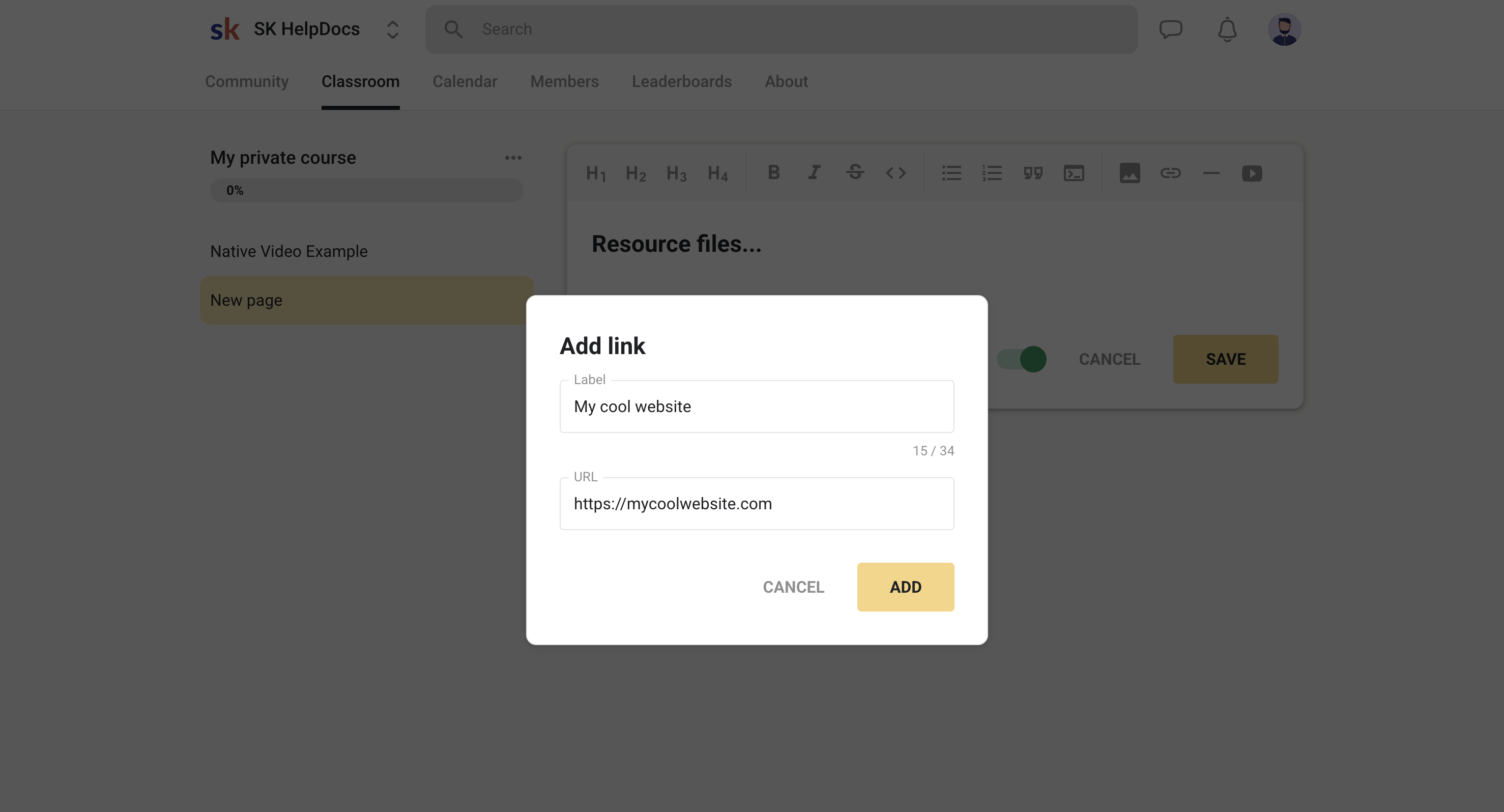
Task: Insert an image into the page
Action: (1129, 173)
